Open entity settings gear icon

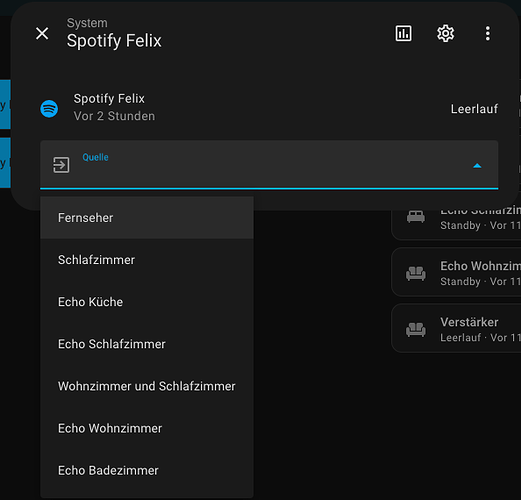pos(445,33)
